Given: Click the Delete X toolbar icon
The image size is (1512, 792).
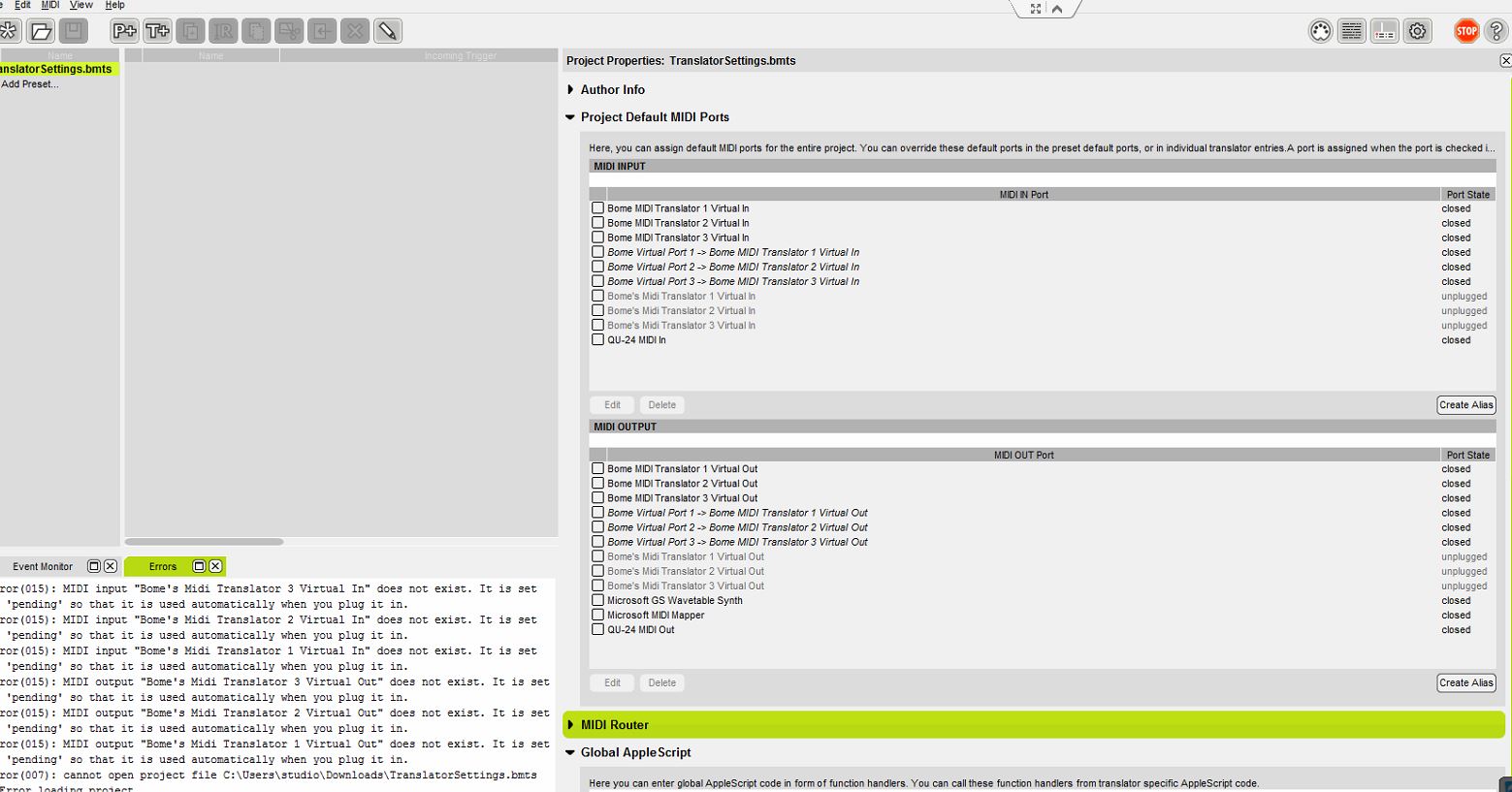Looking at the screenshot, I should pos(355,31).
